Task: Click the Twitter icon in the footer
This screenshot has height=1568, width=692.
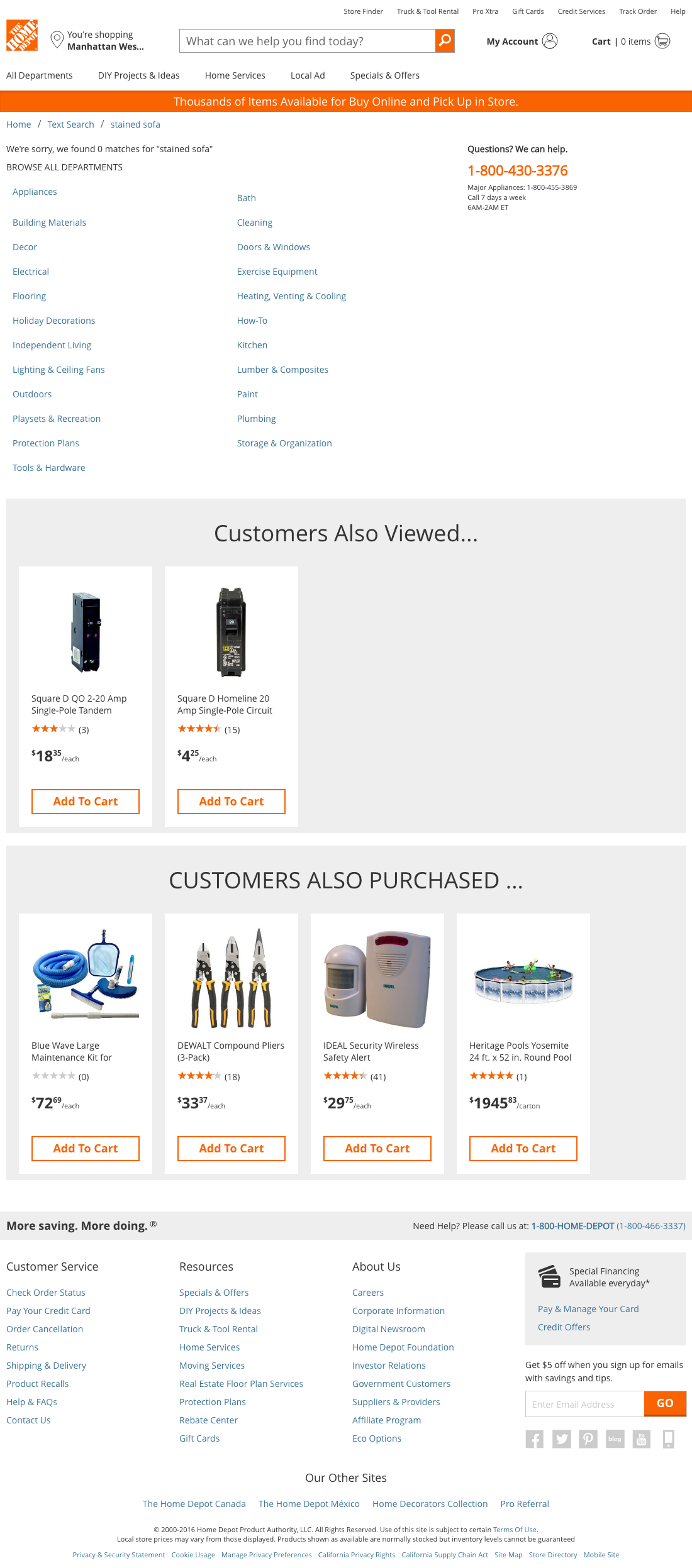Action: 561,1438
